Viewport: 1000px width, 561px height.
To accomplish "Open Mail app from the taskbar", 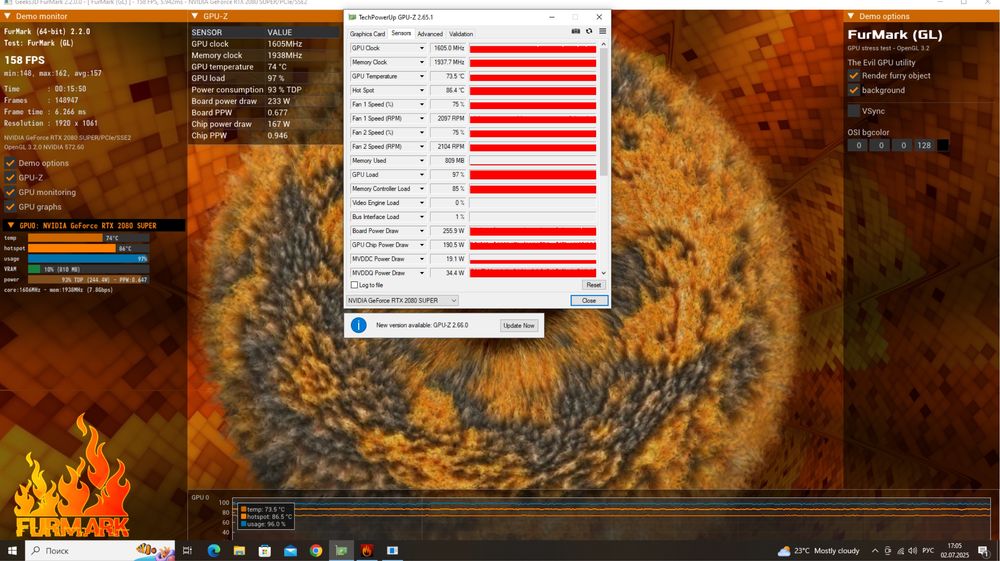I will coord(290,550).
